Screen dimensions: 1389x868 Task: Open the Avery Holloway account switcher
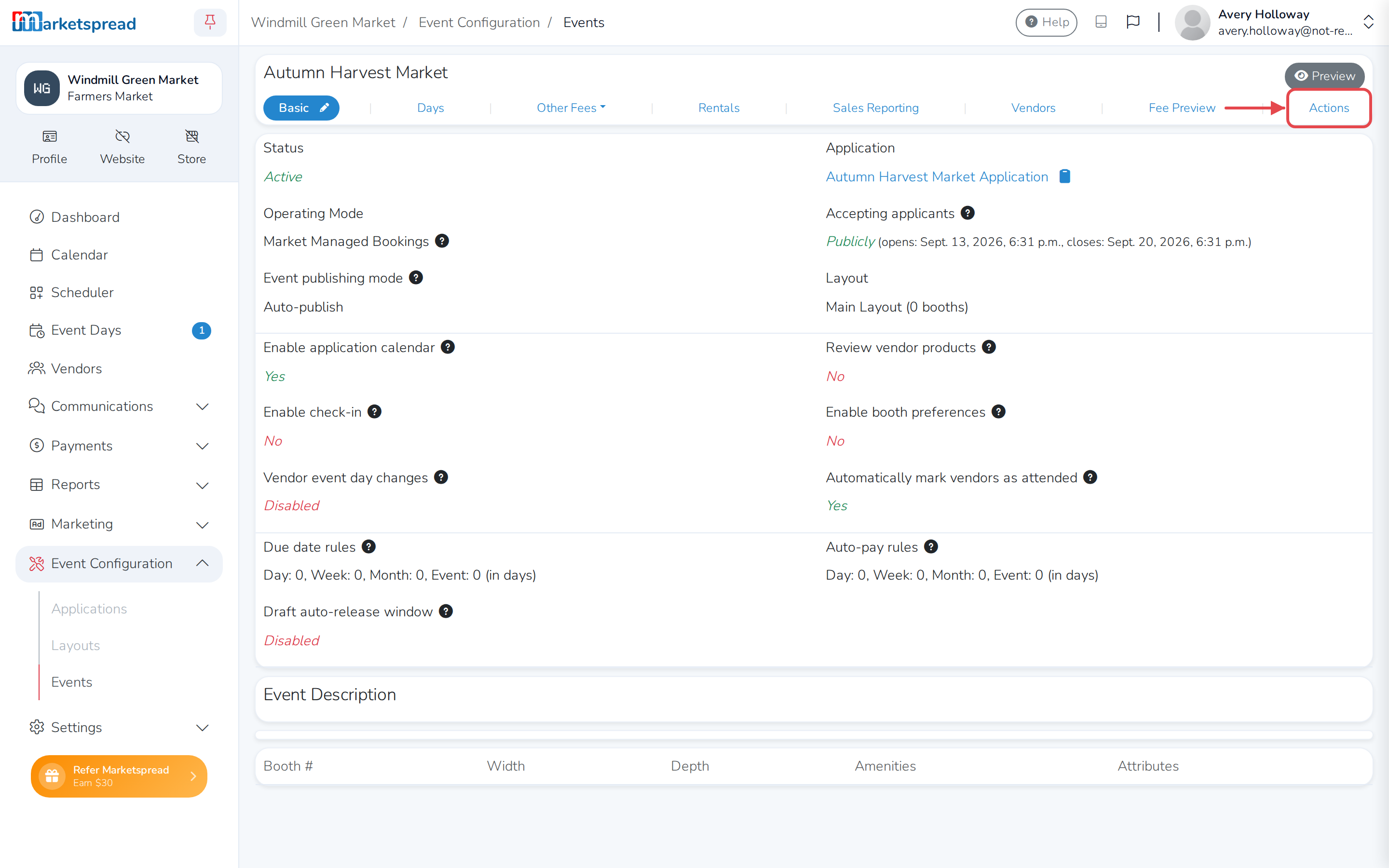click(x=1368, y=22)
